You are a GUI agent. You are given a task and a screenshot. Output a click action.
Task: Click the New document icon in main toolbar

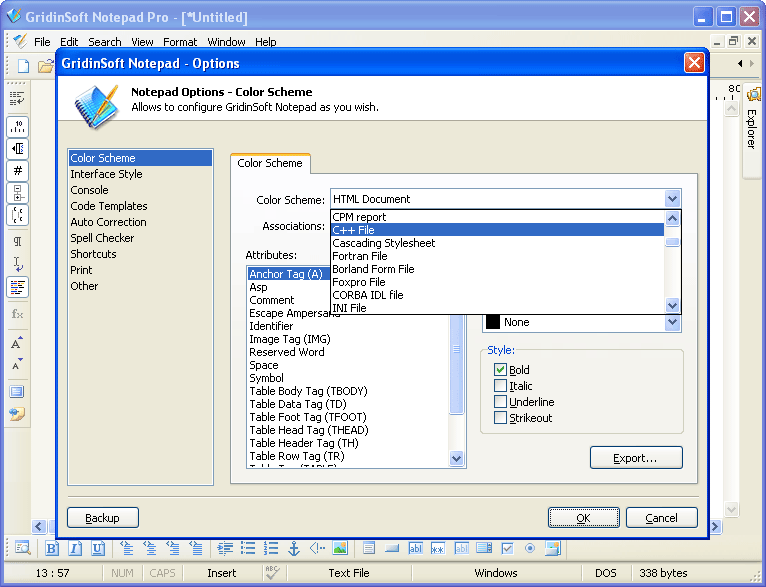(x=23, y=65)
